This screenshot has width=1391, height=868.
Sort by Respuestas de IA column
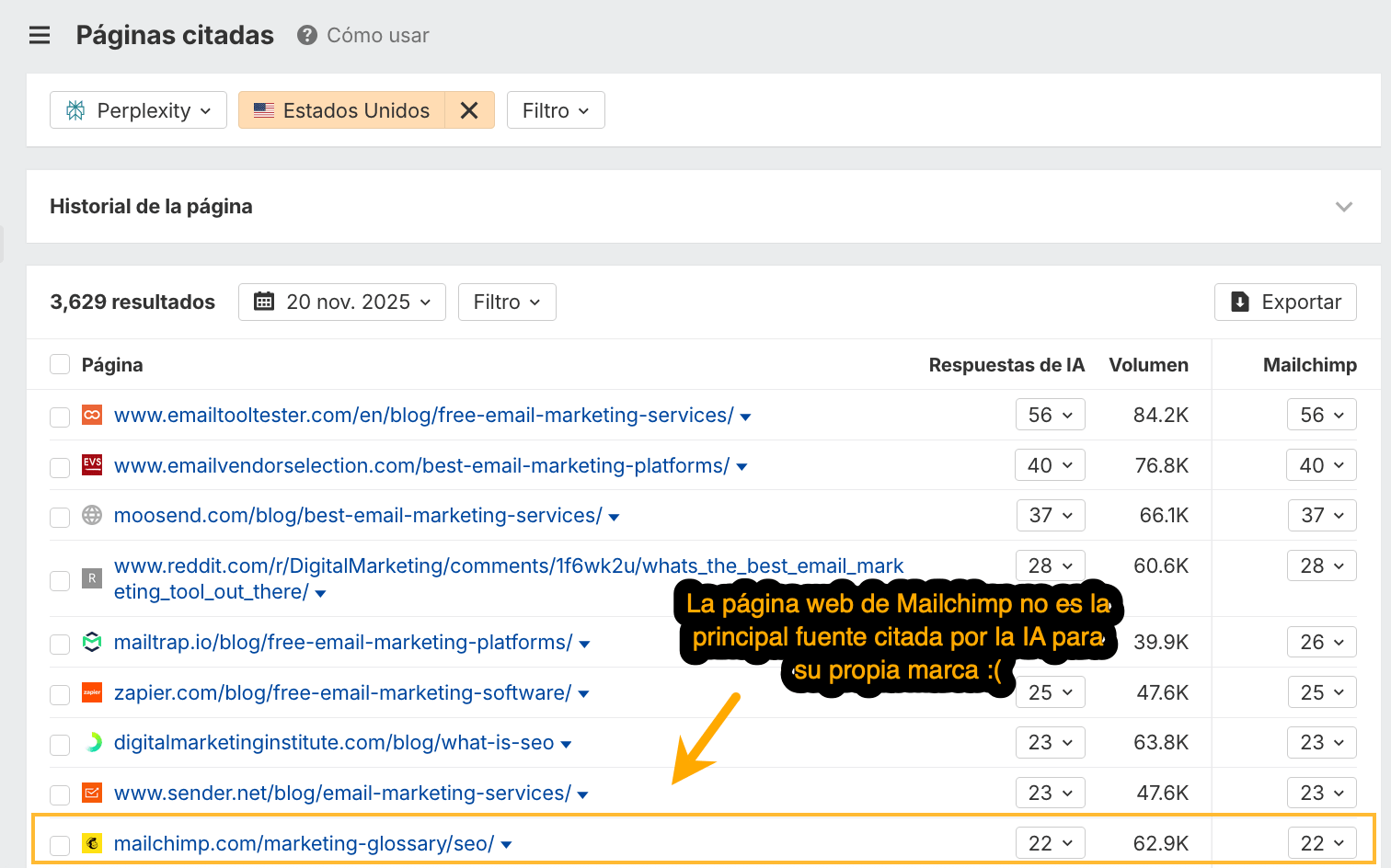(x=1006, y=365)
